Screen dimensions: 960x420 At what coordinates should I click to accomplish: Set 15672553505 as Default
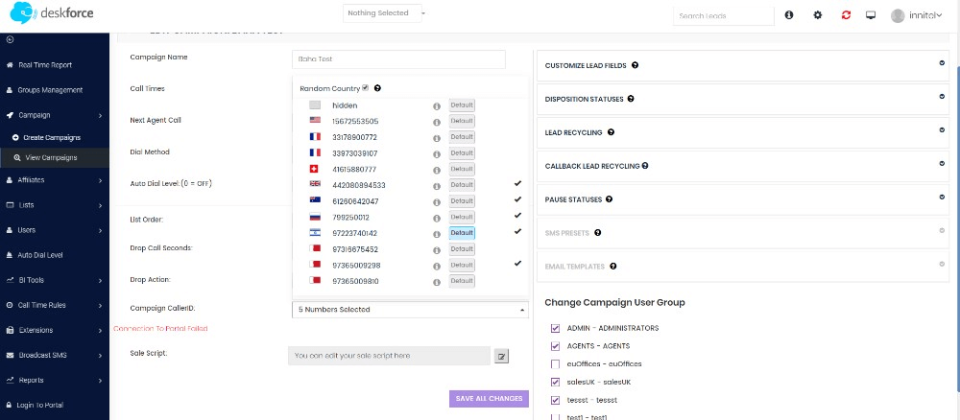(462, 121)
